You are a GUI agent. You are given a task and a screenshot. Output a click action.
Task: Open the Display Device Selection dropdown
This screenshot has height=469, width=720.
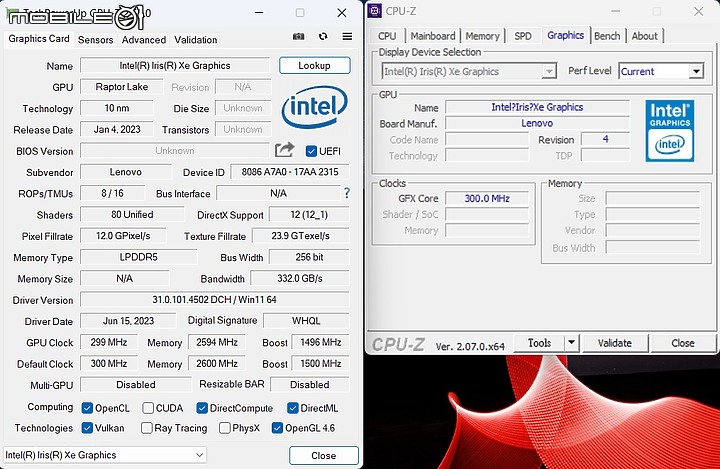click(x=469, y=71)
